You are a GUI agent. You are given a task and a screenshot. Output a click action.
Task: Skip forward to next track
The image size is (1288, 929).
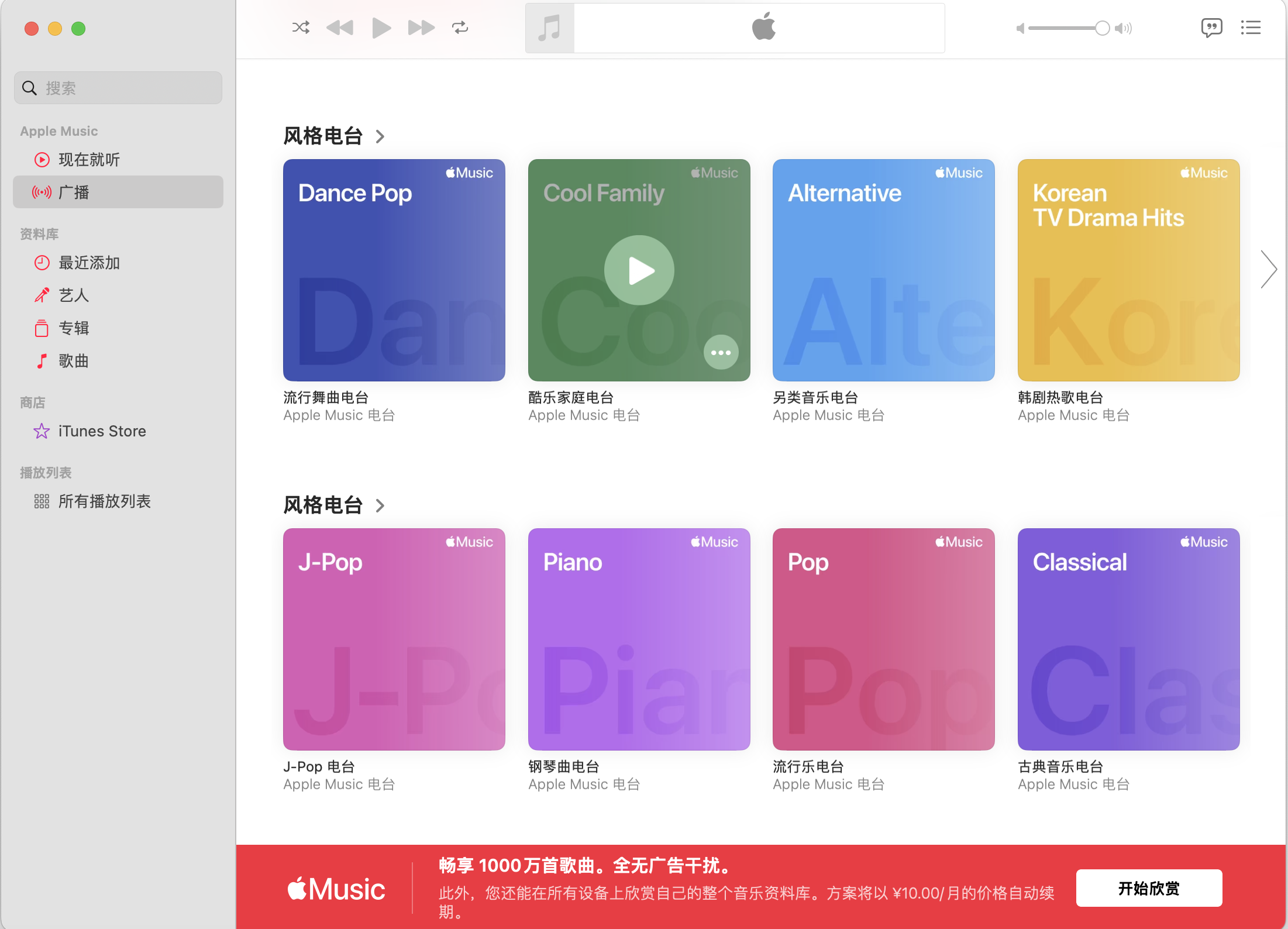[x=421, y=27]
